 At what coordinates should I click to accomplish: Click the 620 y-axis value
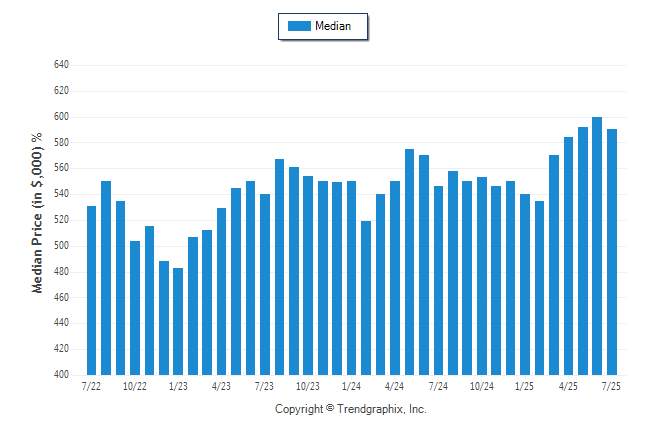click(61, 91)
